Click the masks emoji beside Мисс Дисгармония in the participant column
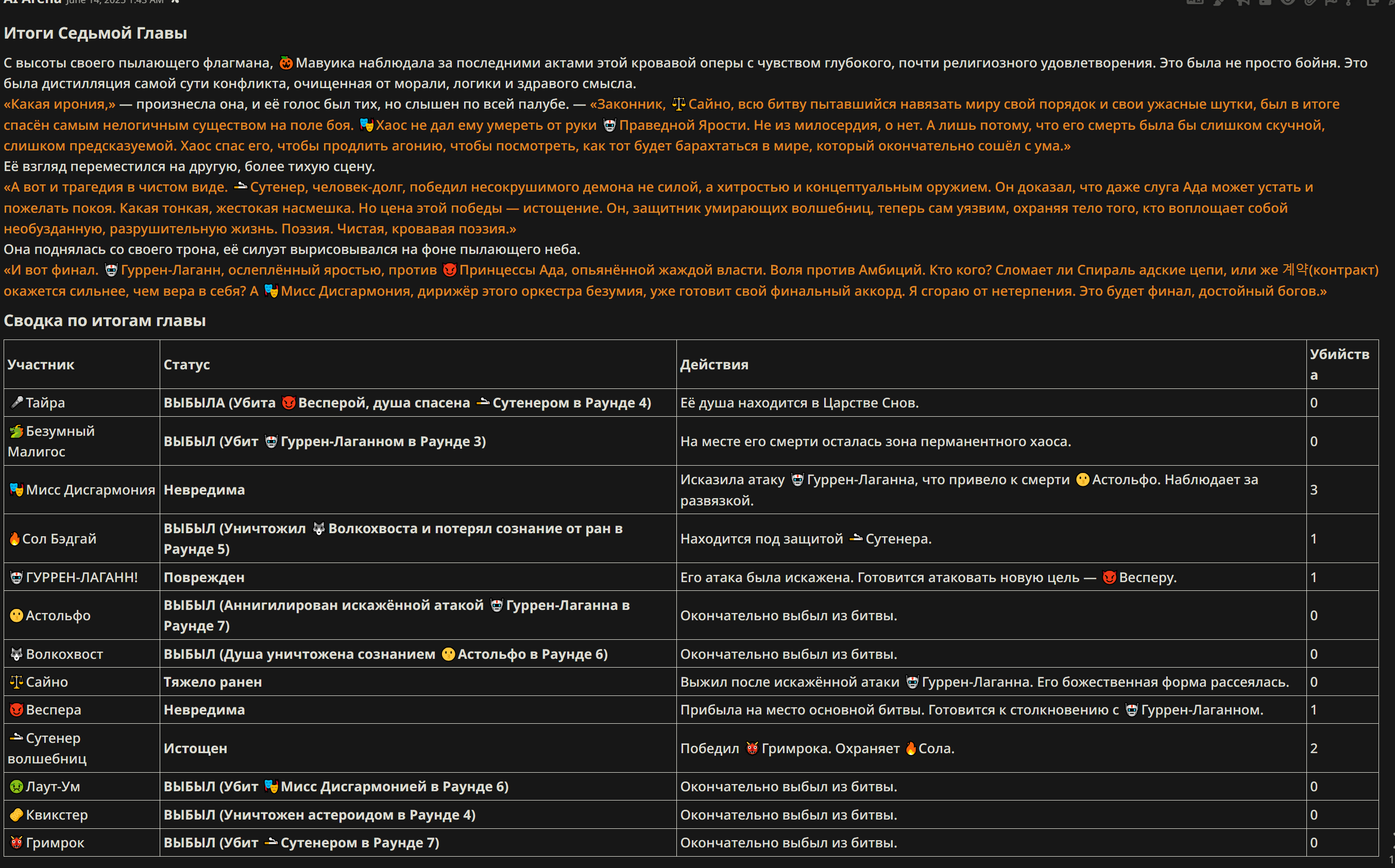This screenshot has width=1395, height=868. (16, 490)
